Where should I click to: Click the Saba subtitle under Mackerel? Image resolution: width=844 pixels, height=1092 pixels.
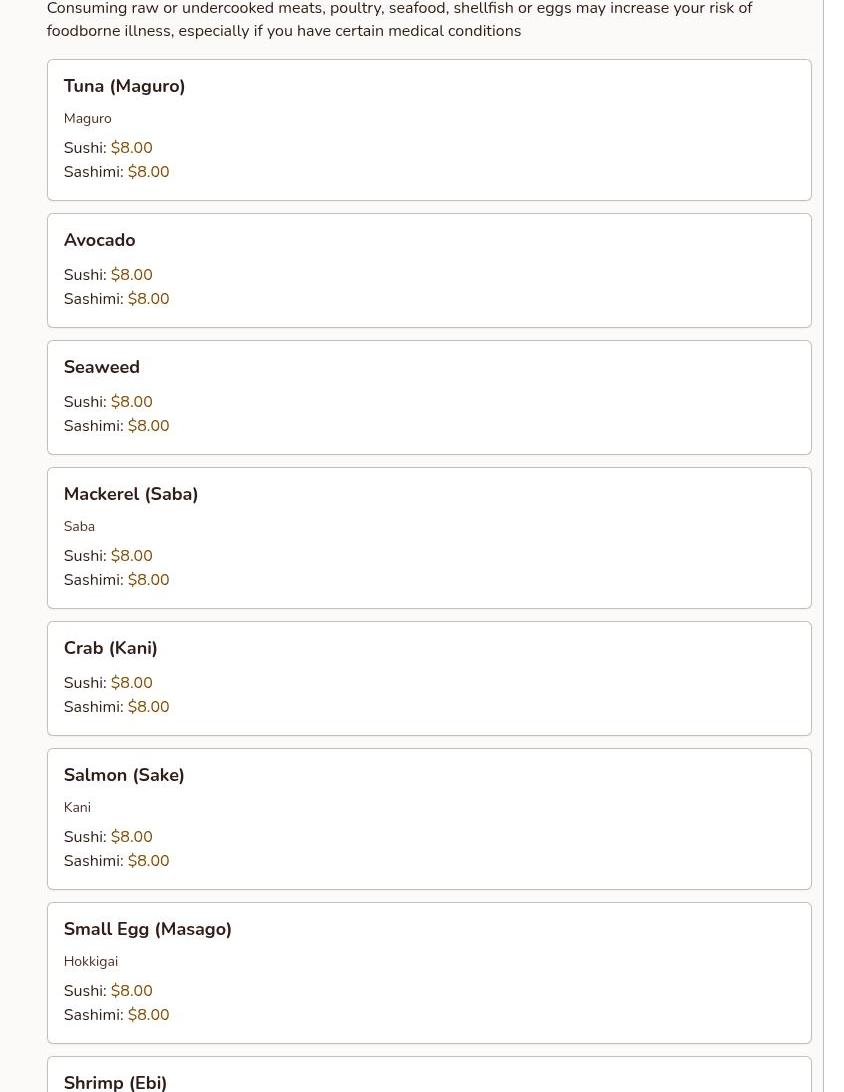coord(79,526)
